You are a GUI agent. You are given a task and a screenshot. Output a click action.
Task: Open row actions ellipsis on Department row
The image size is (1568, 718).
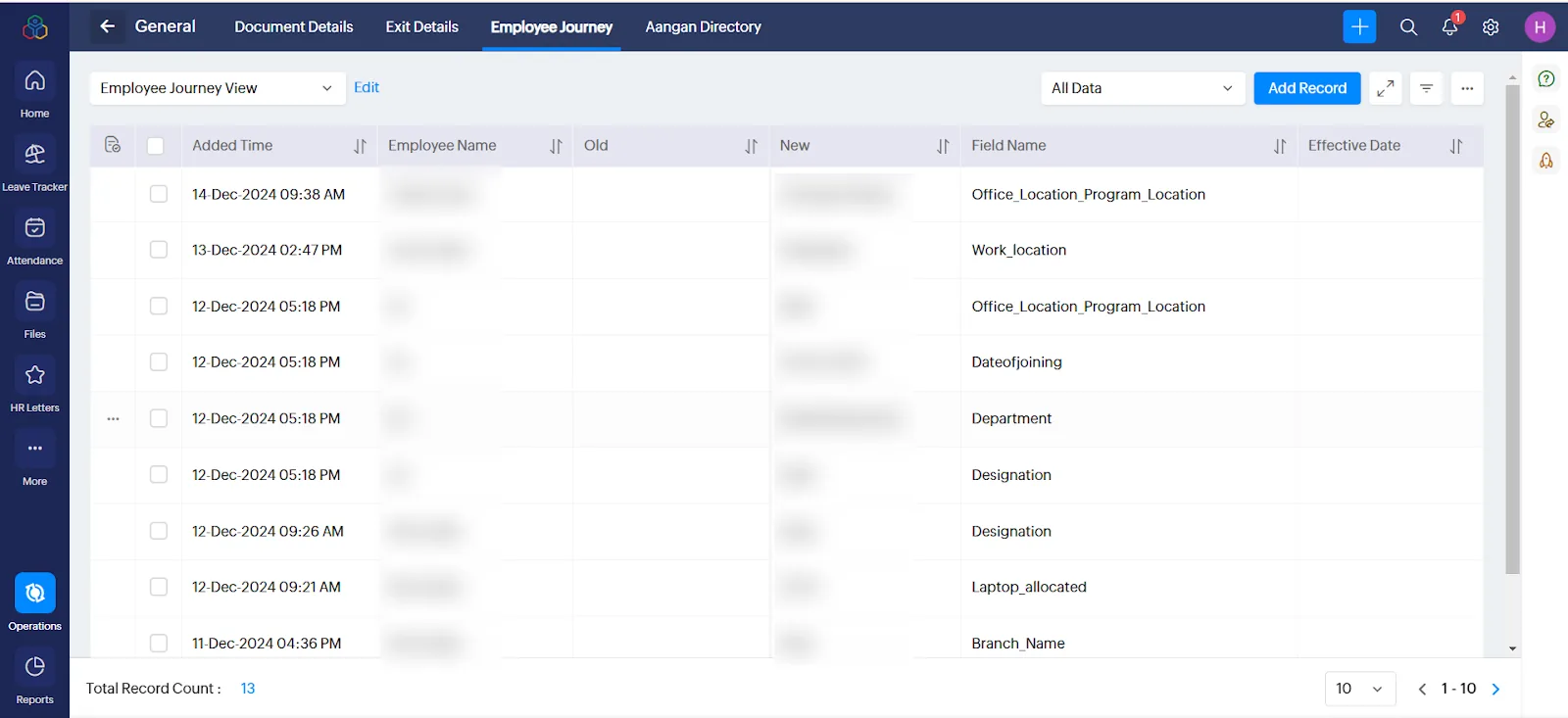(113, 418)
